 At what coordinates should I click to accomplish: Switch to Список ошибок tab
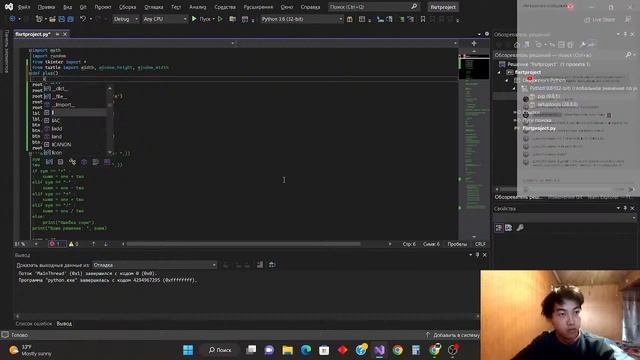34,324
